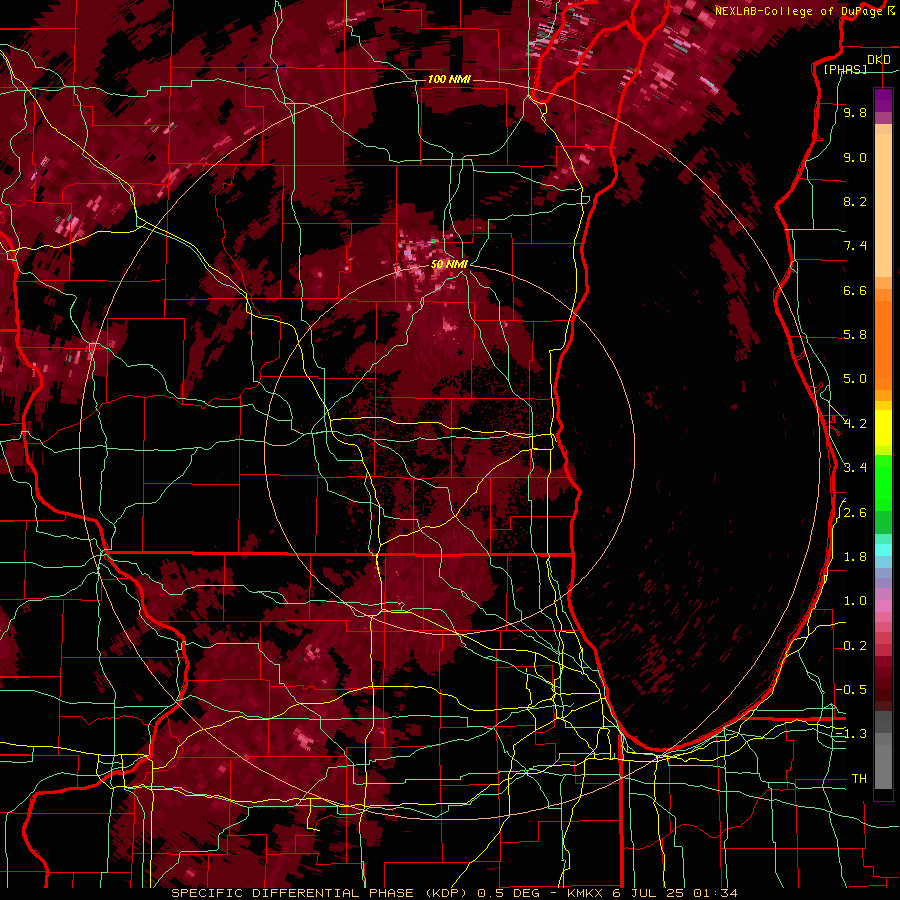900x900 pixels.
Task: Click the 9.0 legend value
Action: (855, 157)
